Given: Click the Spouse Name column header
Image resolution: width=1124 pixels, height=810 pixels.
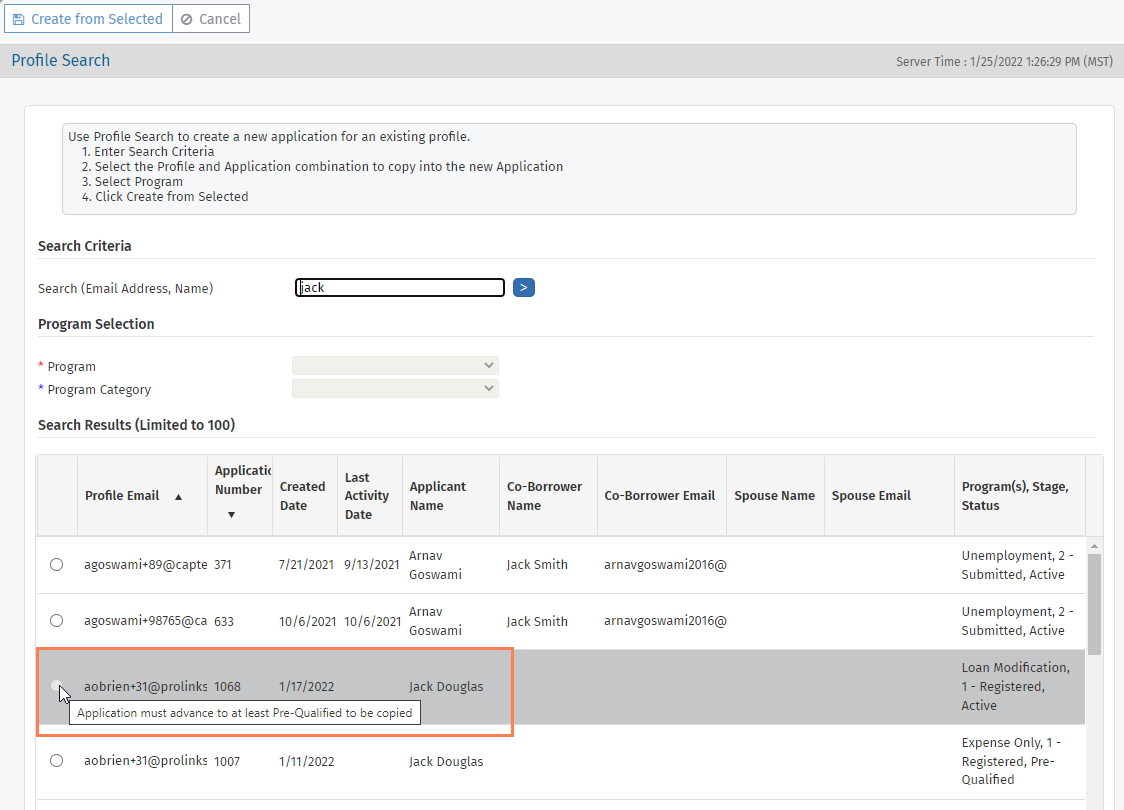Looking at the screenshot, I should [x=774, y=496].
